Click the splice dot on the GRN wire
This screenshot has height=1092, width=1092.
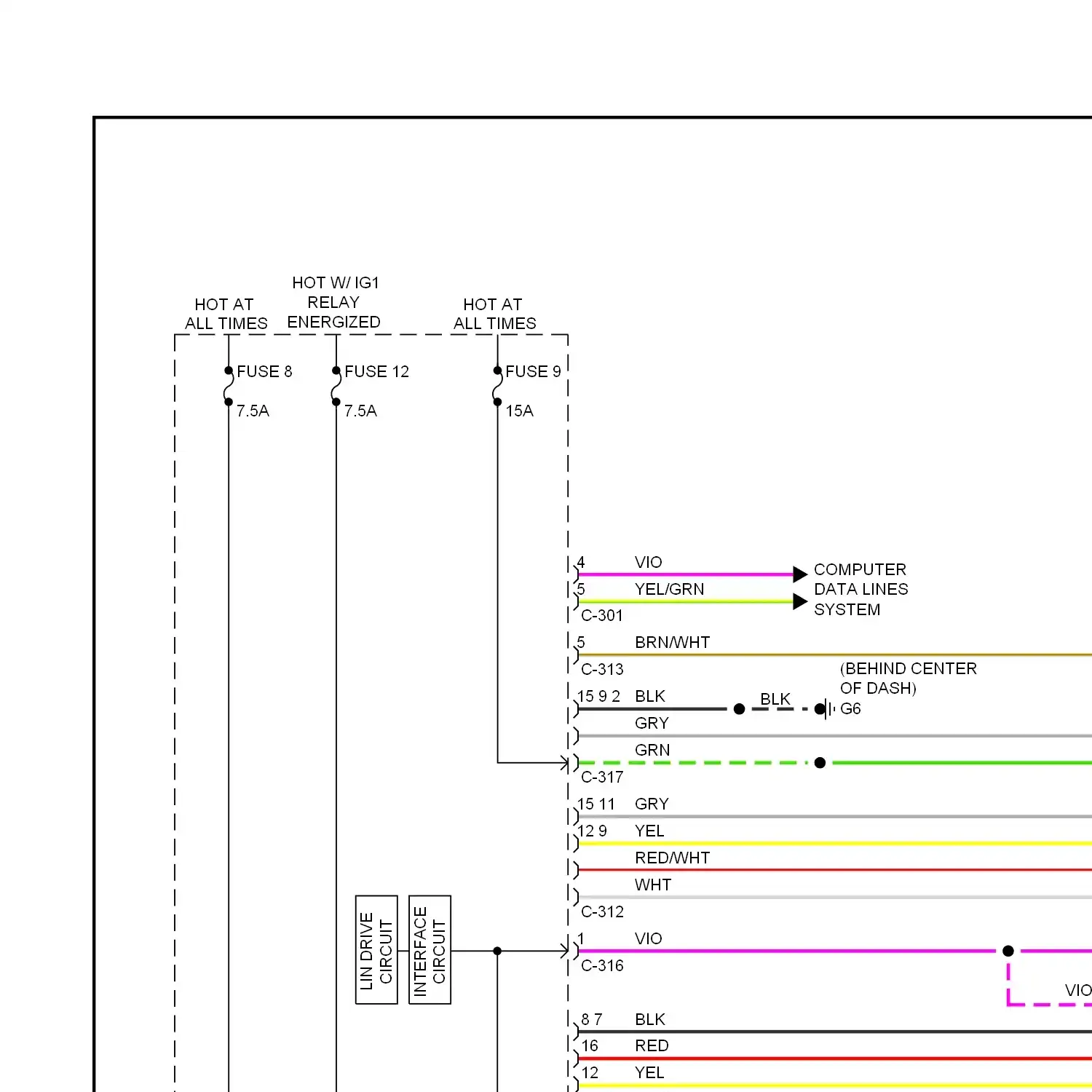tap(820, 763)
